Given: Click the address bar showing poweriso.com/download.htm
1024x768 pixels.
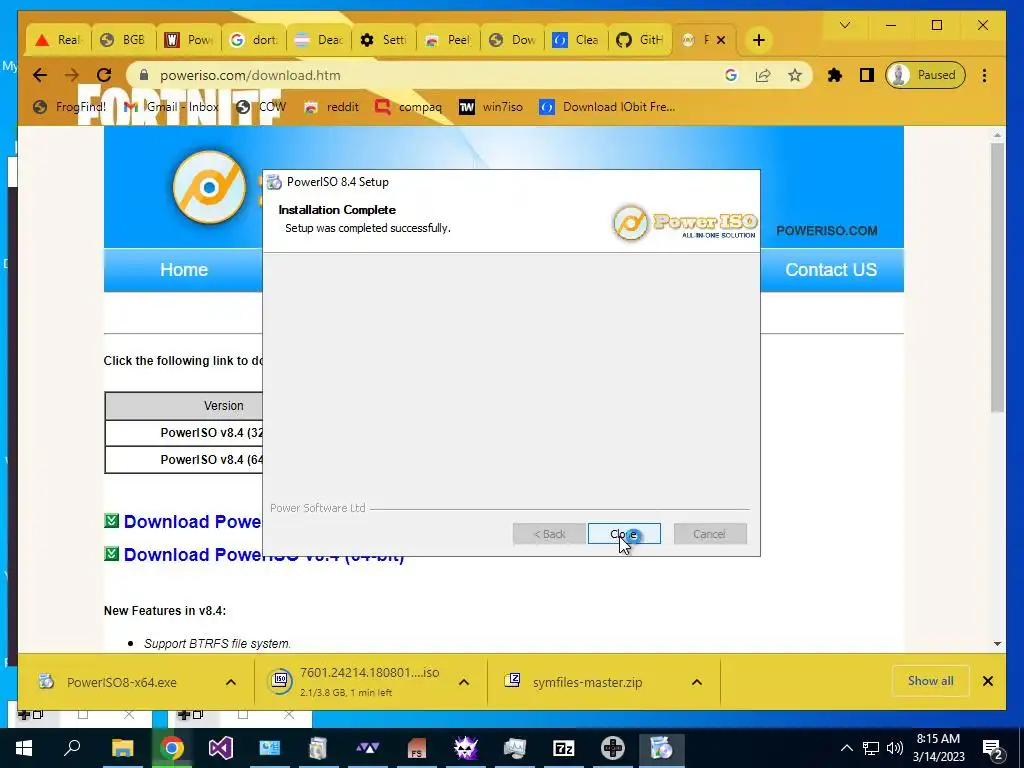Looking at the screenshot, I should [431, 75].
